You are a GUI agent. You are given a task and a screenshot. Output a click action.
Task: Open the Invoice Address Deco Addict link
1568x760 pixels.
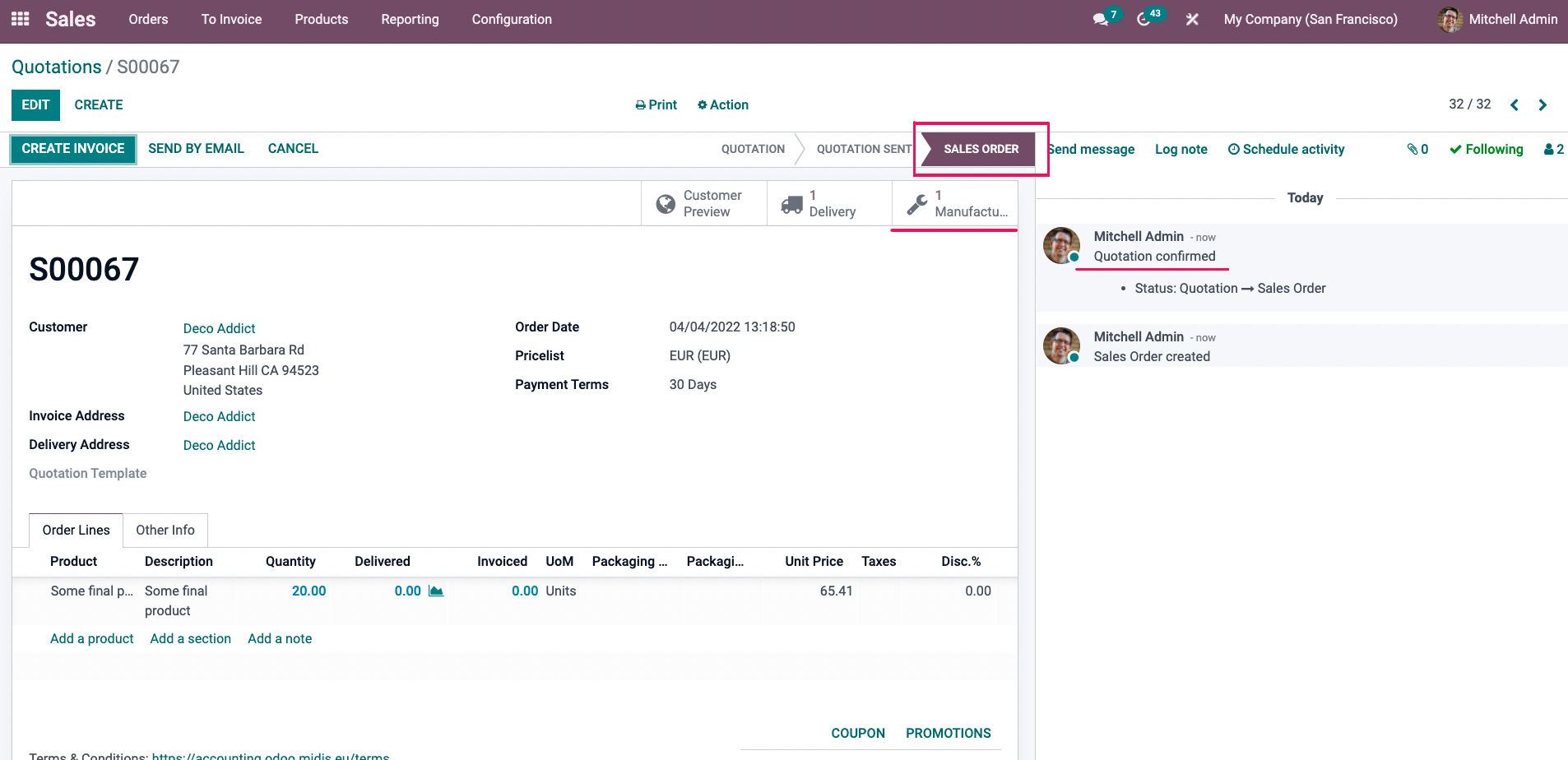219,416
